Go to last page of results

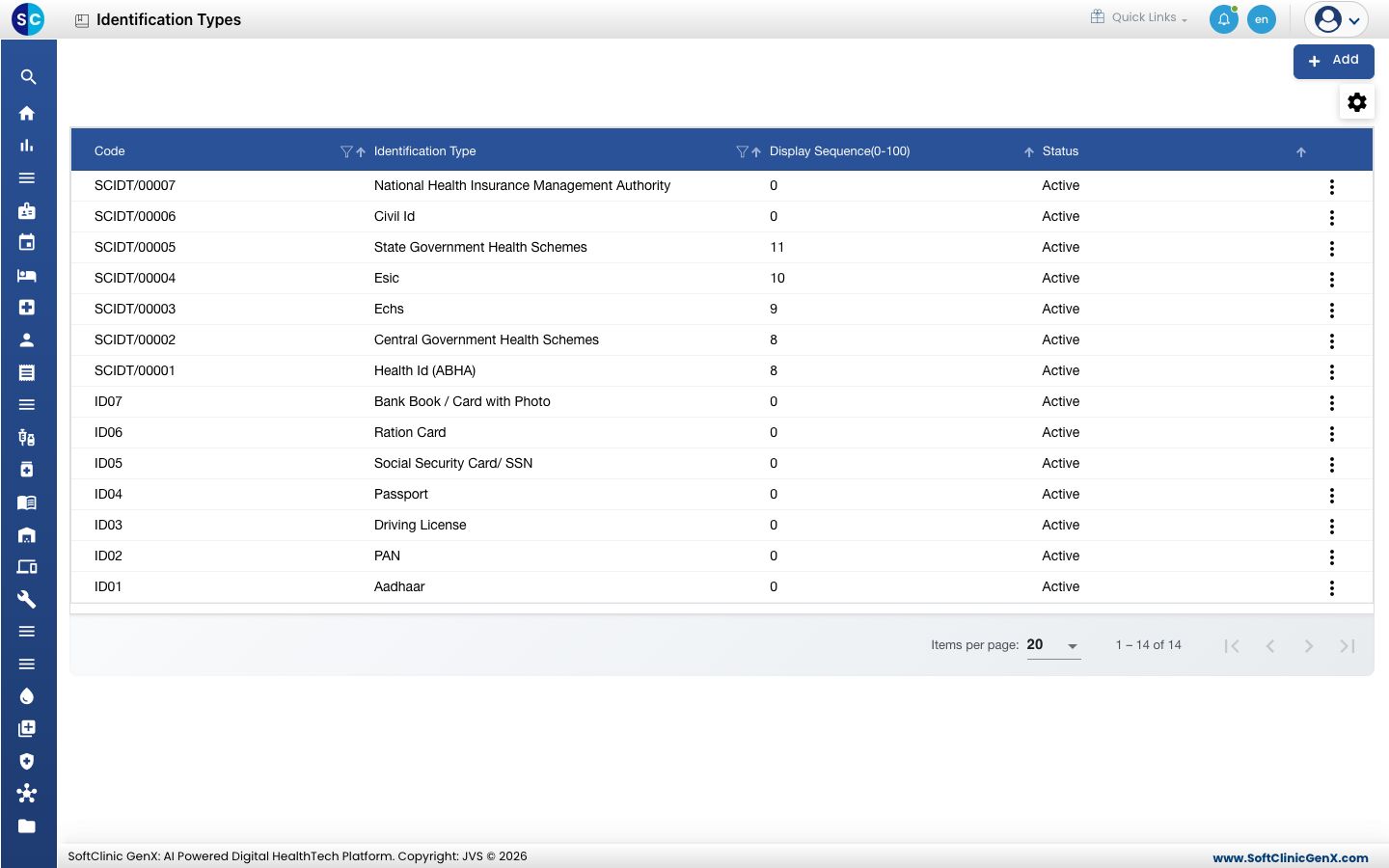[1348, 646]
